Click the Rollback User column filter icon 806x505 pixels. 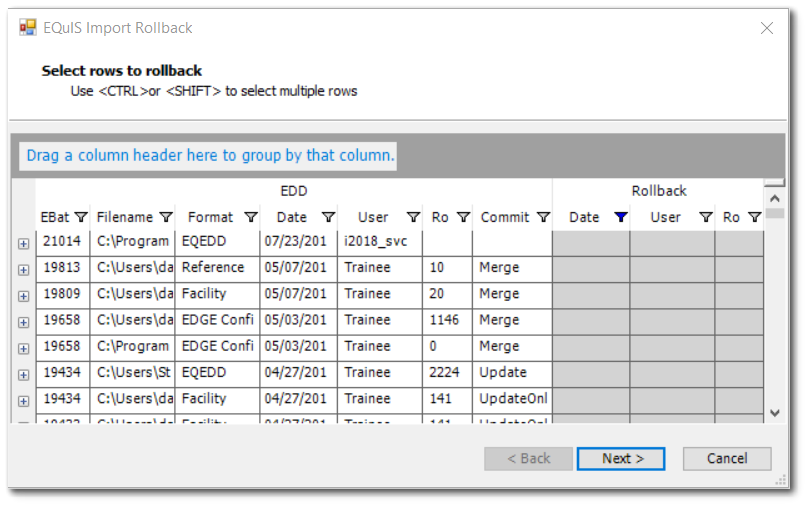[705, 217]
